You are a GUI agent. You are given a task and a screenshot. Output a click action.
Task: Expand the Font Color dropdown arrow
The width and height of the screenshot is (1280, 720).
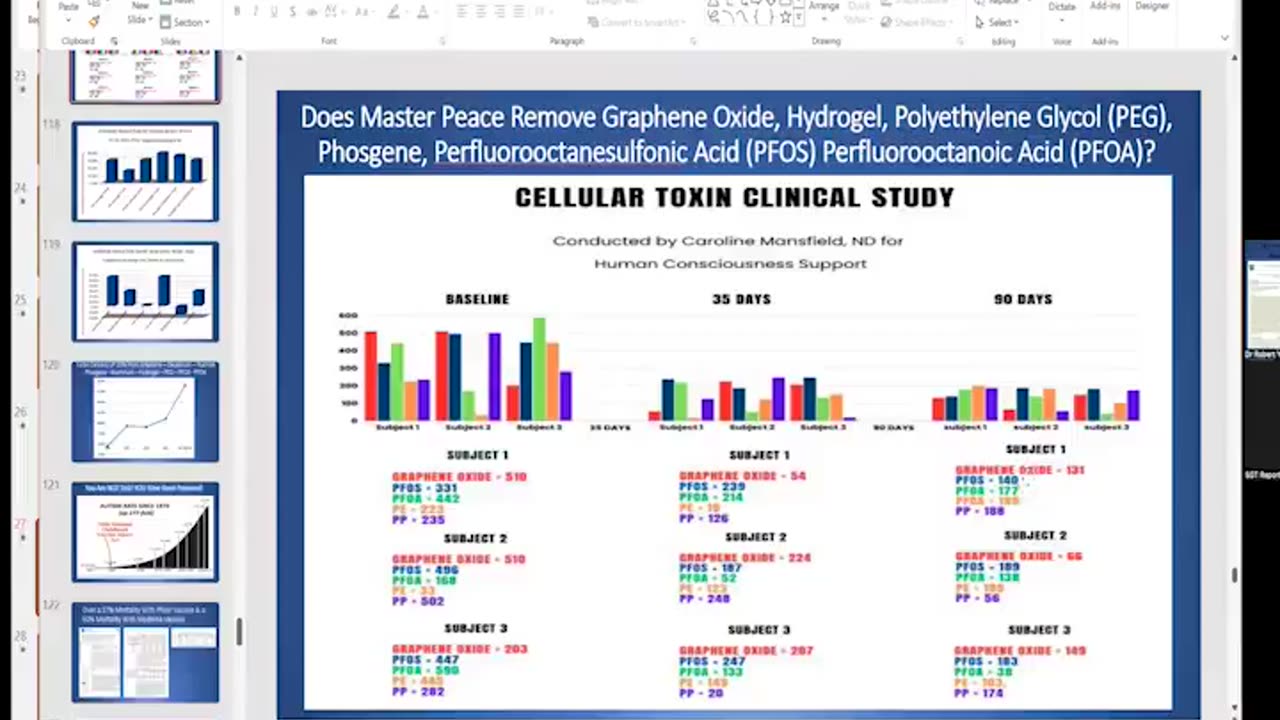pyautogui.click(x=434, y=12)
